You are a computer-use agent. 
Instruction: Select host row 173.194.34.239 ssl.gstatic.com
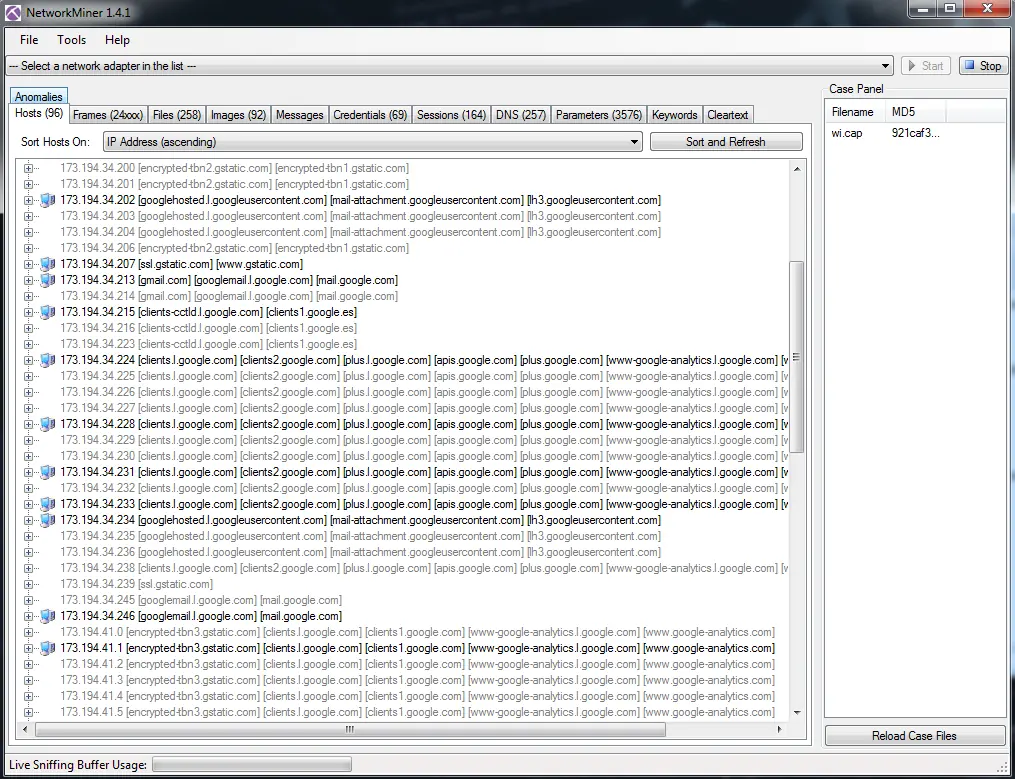click(x=137, y=584)
